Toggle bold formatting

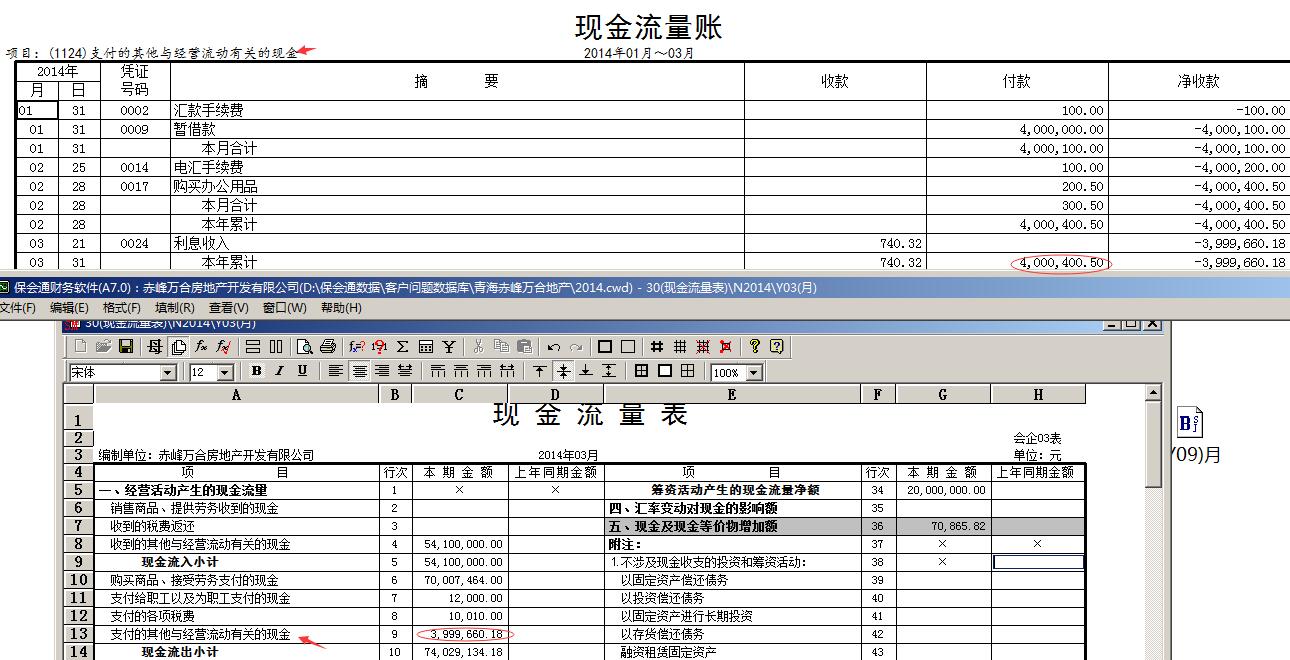click(x=256, y=371)
